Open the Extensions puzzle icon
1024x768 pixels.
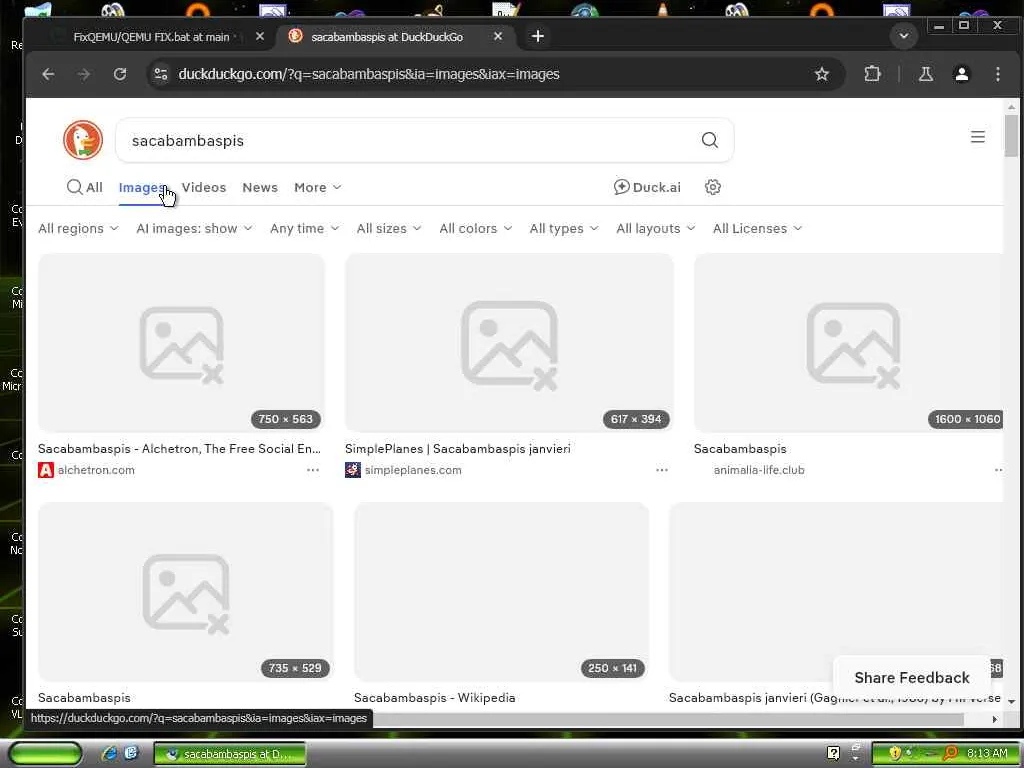tap(872, 74)
